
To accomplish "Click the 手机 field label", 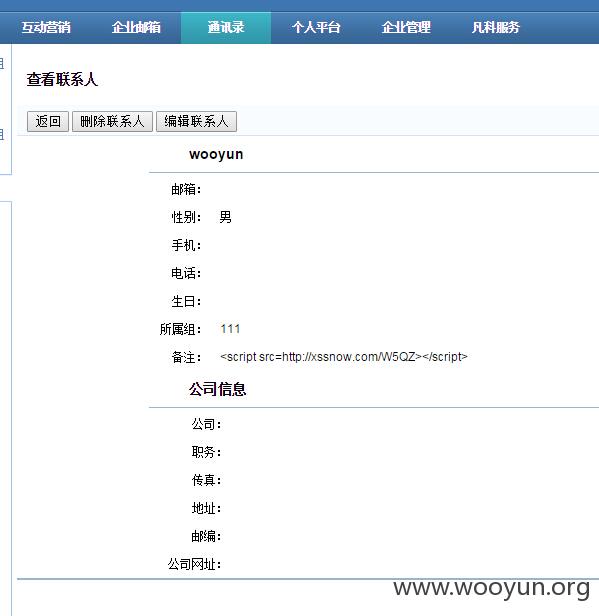I will click(x=186, y=246).
